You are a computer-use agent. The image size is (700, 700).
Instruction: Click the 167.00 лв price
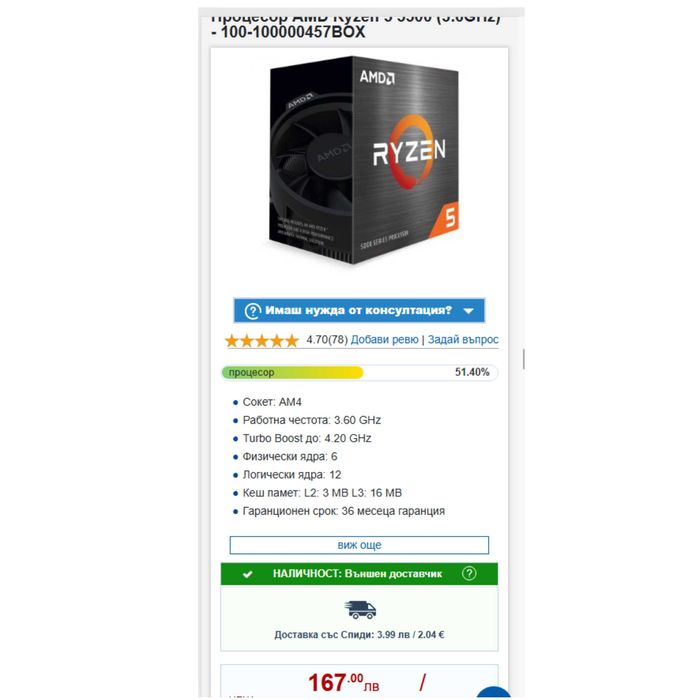pos(343,683)
